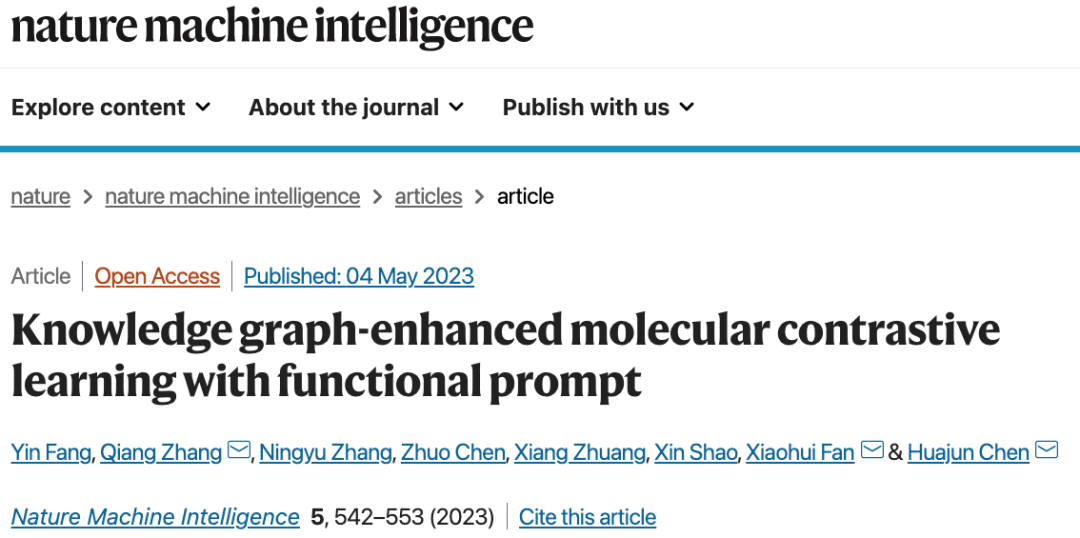1080x538 pixels.
Task: Navigate to articles breadcrumb
Action: (428, 197)
